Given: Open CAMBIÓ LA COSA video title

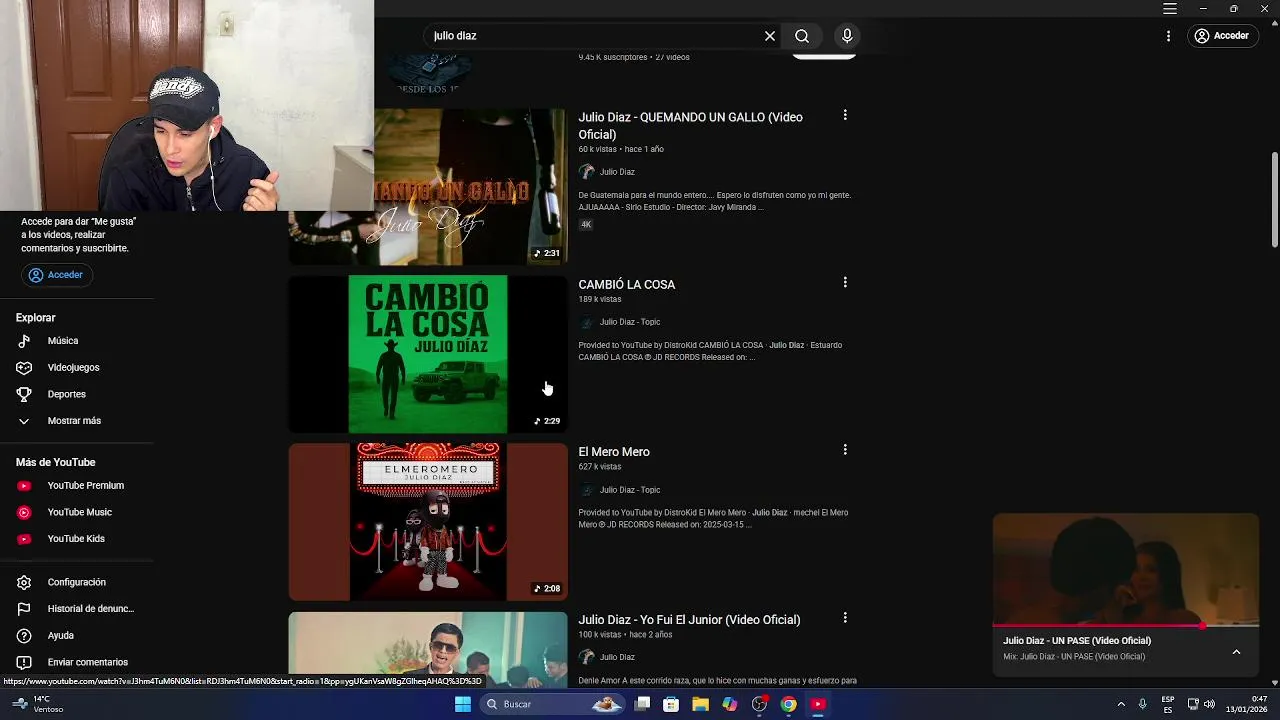Looking at the screenshot, I should 627,284.
